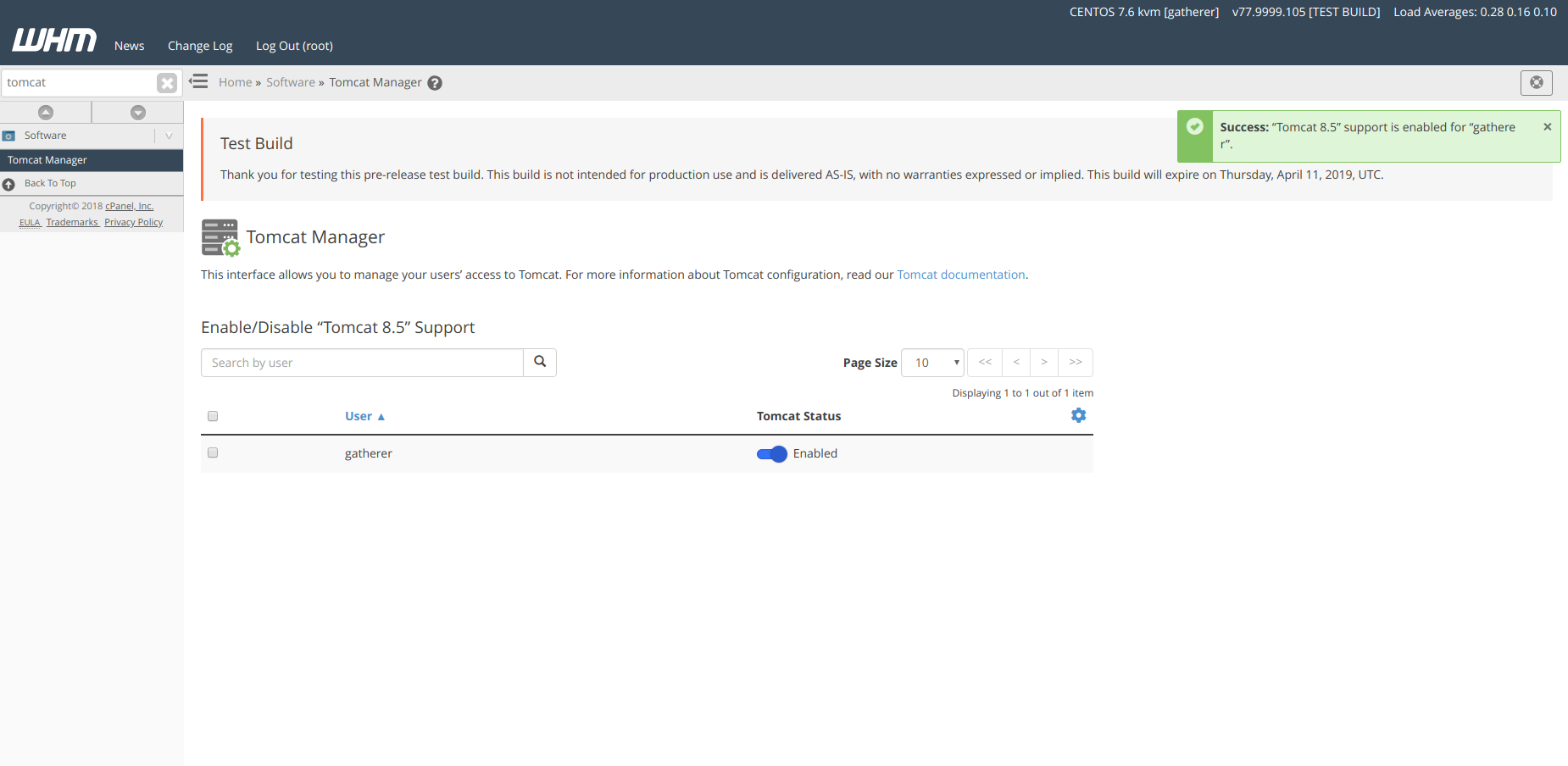Click 'Displaying 1 to 1 out of 1 item'

[1023, 393]
